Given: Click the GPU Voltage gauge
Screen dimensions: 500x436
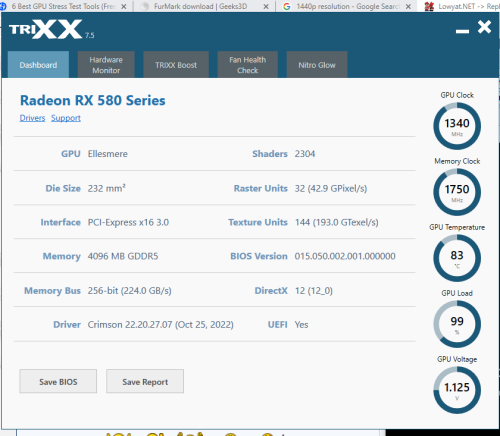Looking at the screenshot, I should coord(457,390).
